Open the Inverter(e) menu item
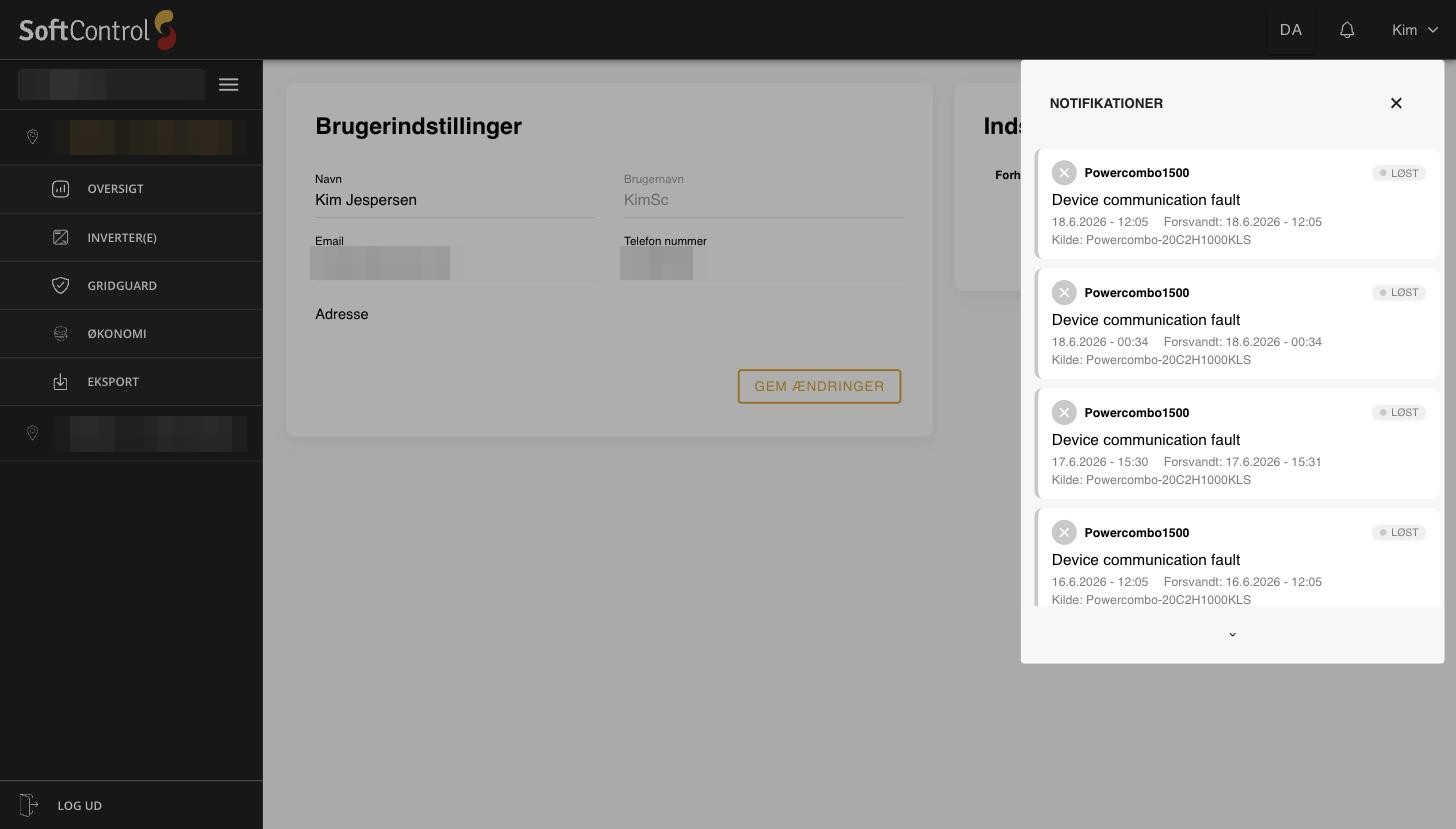 [x=131, y=237]
